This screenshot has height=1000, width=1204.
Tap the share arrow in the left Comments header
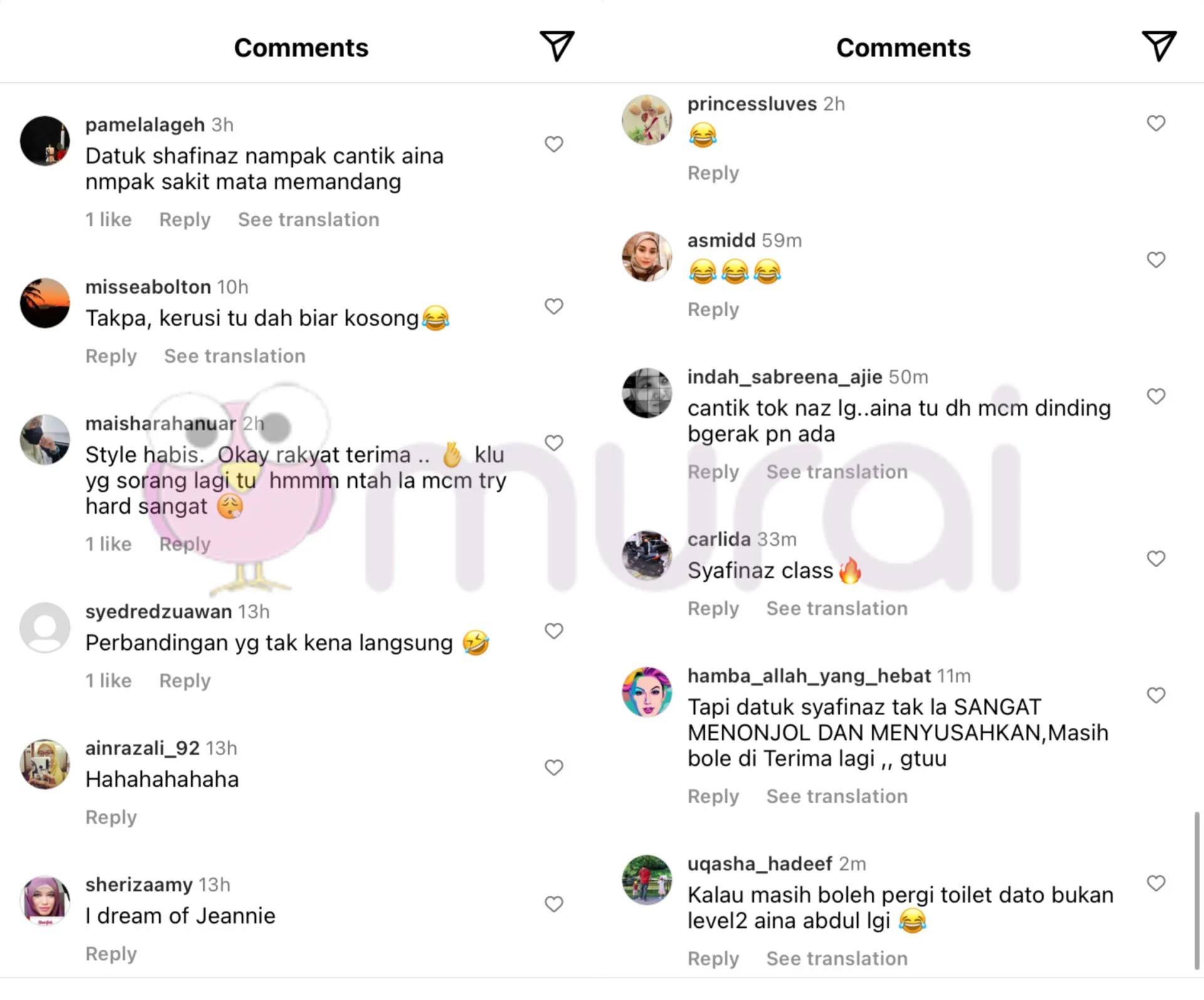[x=557, y=46]
